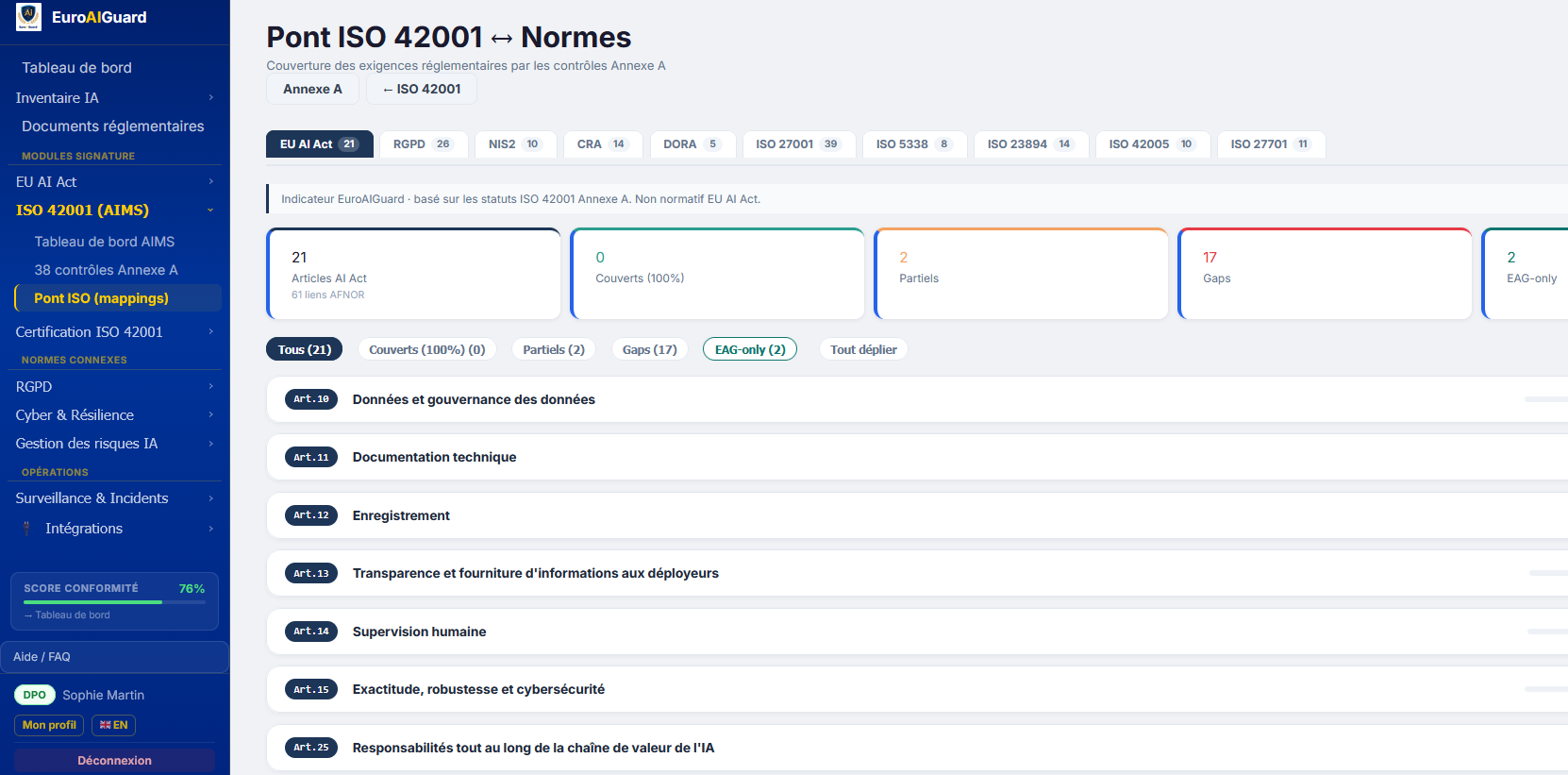This screenshot has height=775, width=1568.
Task: Collapse the ISO 42001 (AIMS) section
Action: (x=210, y=211)
